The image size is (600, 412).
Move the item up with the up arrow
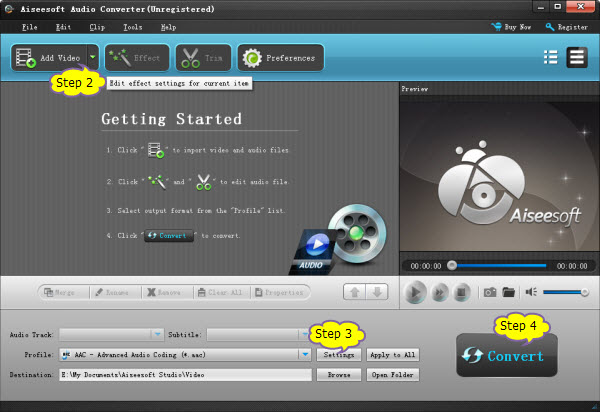coord(354,292)
